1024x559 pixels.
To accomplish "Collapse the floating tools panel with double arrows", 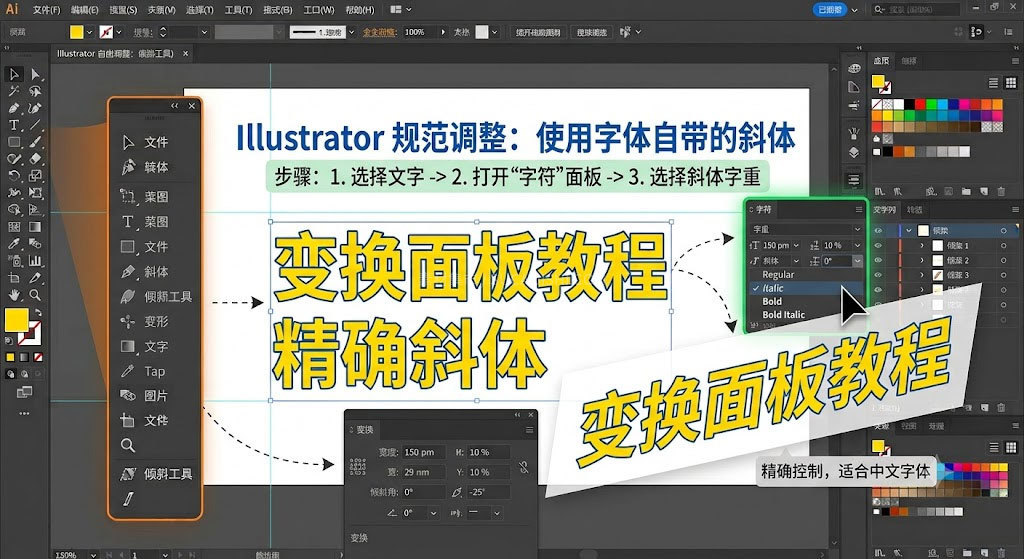I will (x=174, y=106).
